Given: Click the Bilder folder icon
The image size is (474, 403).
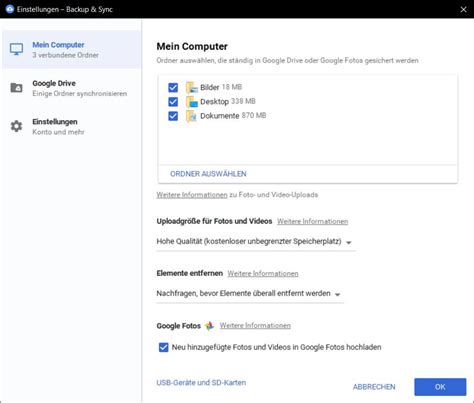Looking at the screenshot, I should (x=192, y=87).
